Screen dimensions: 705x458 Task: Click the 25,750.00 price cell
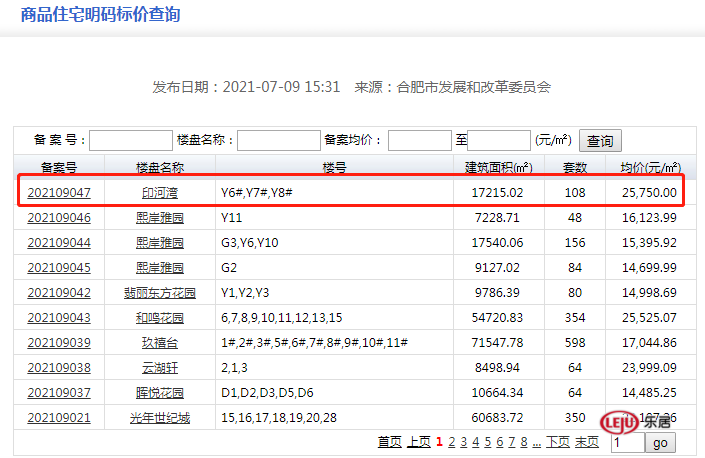pos(649,193)
